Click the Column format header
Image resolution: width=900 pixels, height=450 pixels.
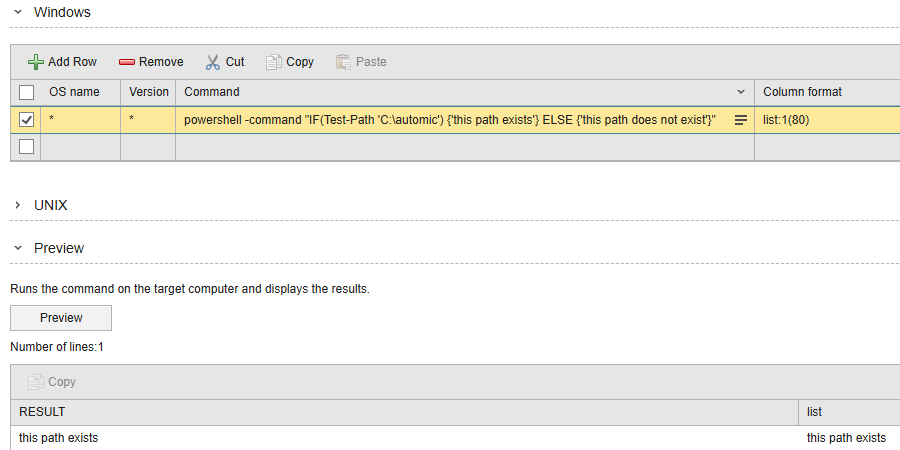pyautogui.click(x=802, y=92)
